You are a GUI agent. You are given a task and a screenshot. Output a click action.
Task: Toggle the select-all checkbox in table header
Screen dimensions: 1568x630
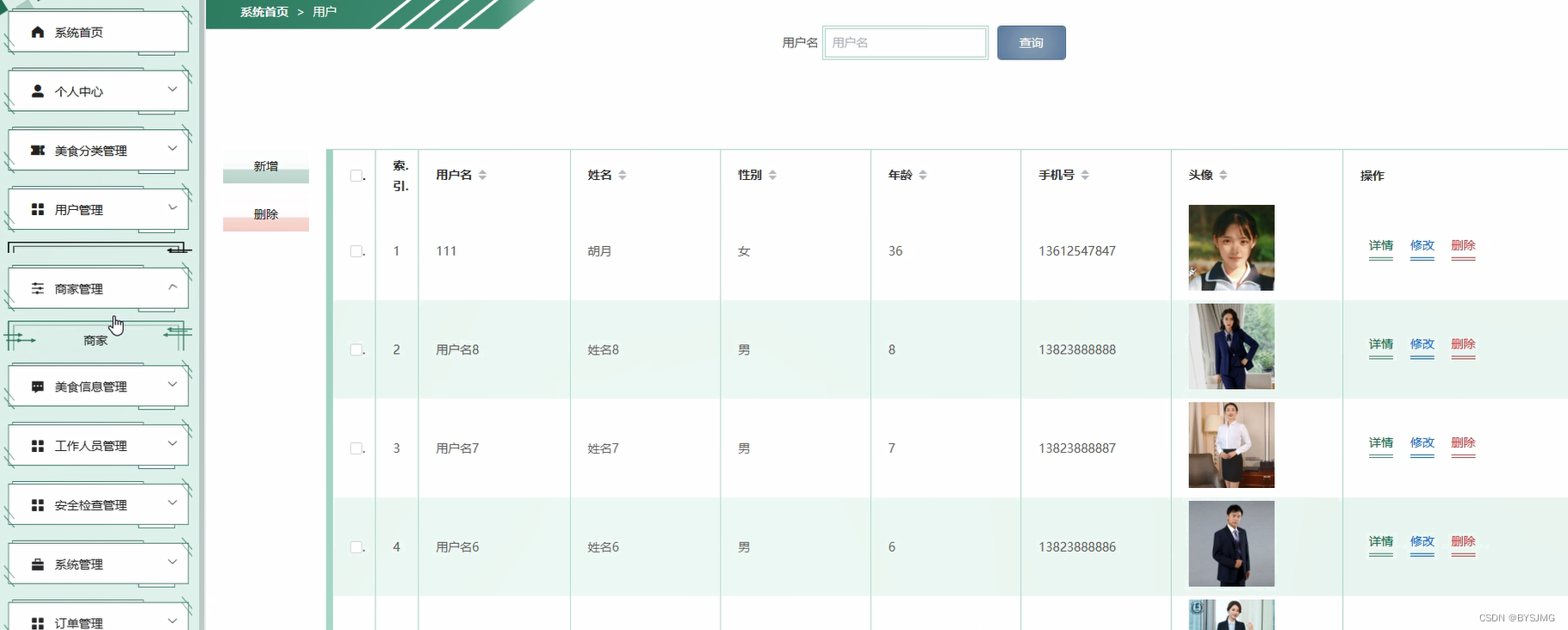click(x=356, y=176)
